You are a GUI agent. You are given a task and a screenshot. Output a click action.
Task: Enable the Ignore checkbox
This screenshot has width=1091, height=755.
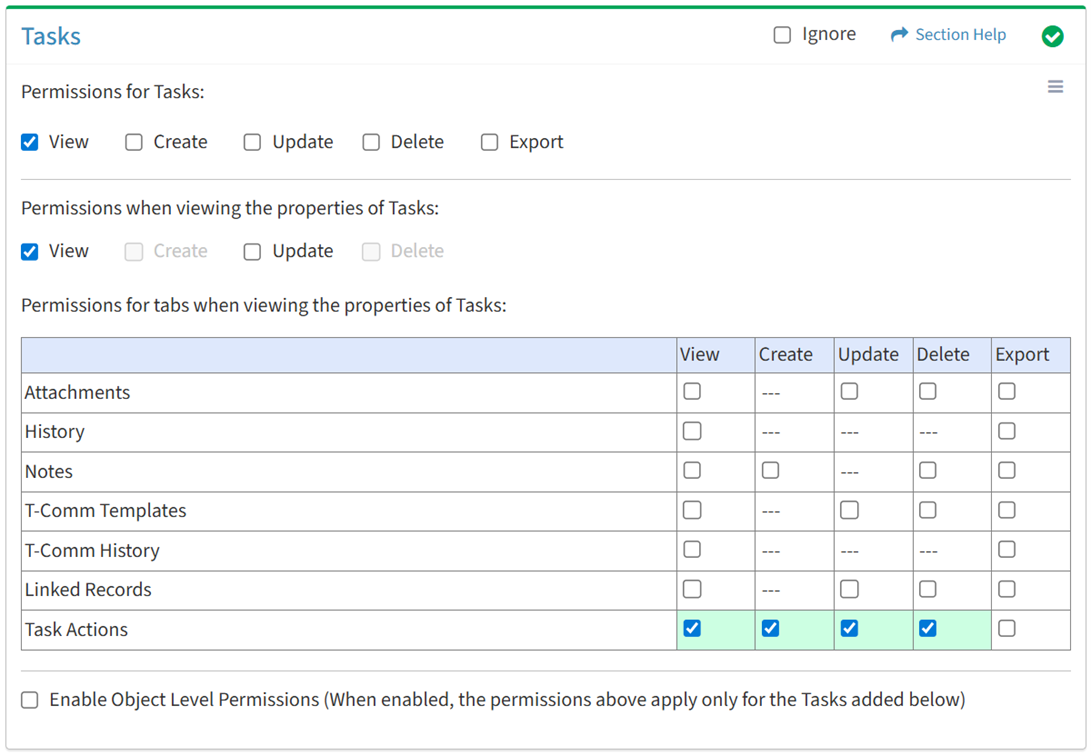click(x=782, y=35)
